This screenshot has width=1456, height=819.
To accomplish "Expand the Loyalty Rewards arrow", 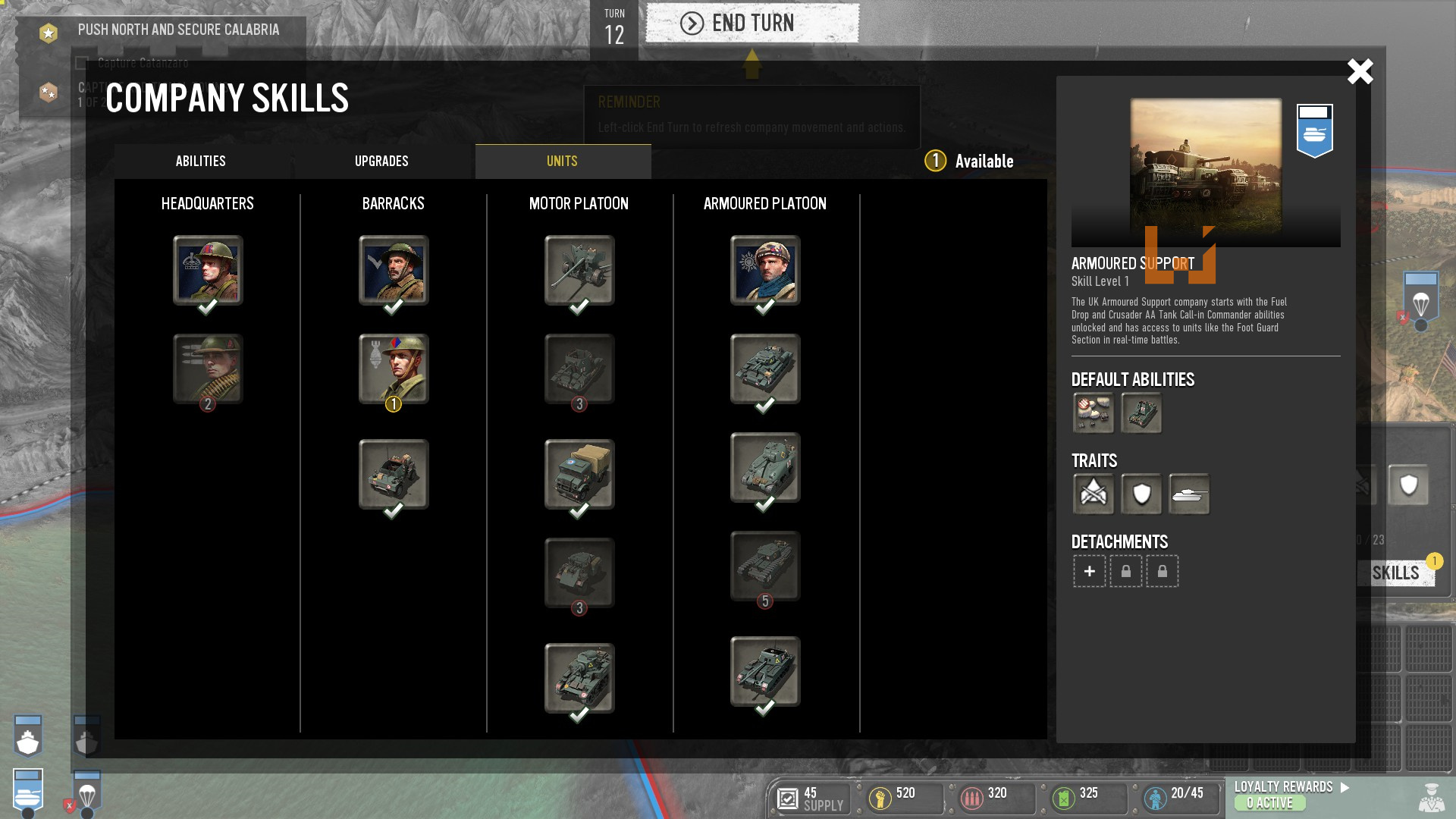I will [x=1345, y=787].
